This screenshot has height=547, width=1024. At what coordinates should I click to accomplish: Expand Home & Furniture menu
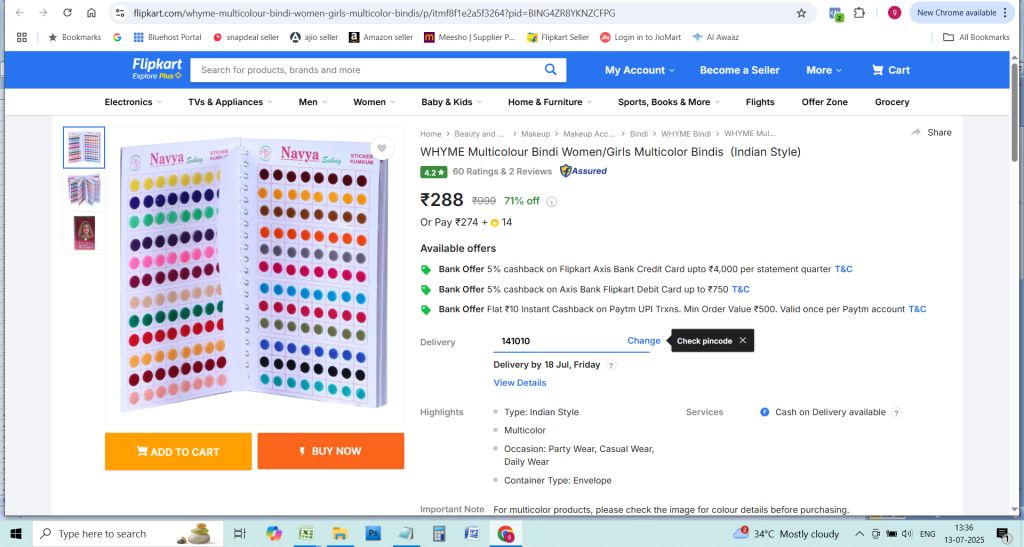coord(551,102)
